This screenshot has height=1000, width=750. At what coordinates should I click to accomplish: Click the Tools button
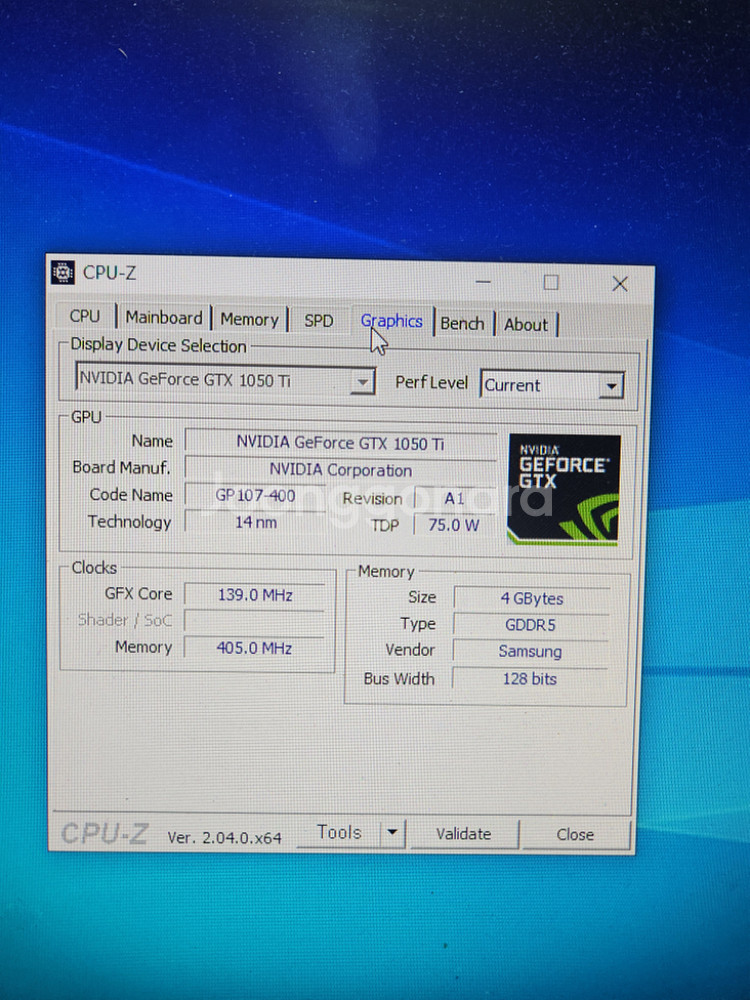click(x=339, y=832)
